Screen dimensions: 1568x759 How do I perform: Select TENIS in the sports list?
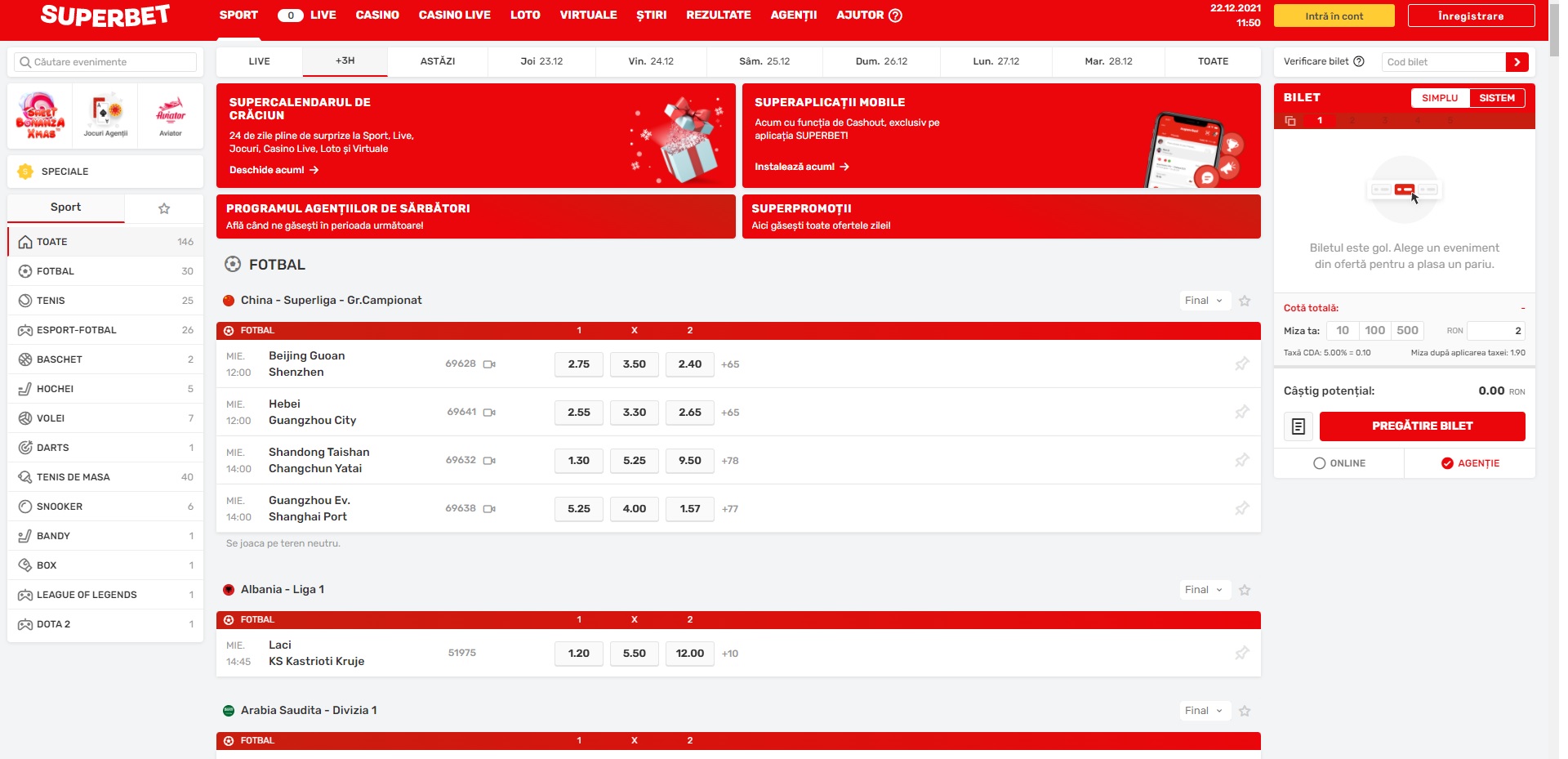pyautogui.click(x=105, y=301)
